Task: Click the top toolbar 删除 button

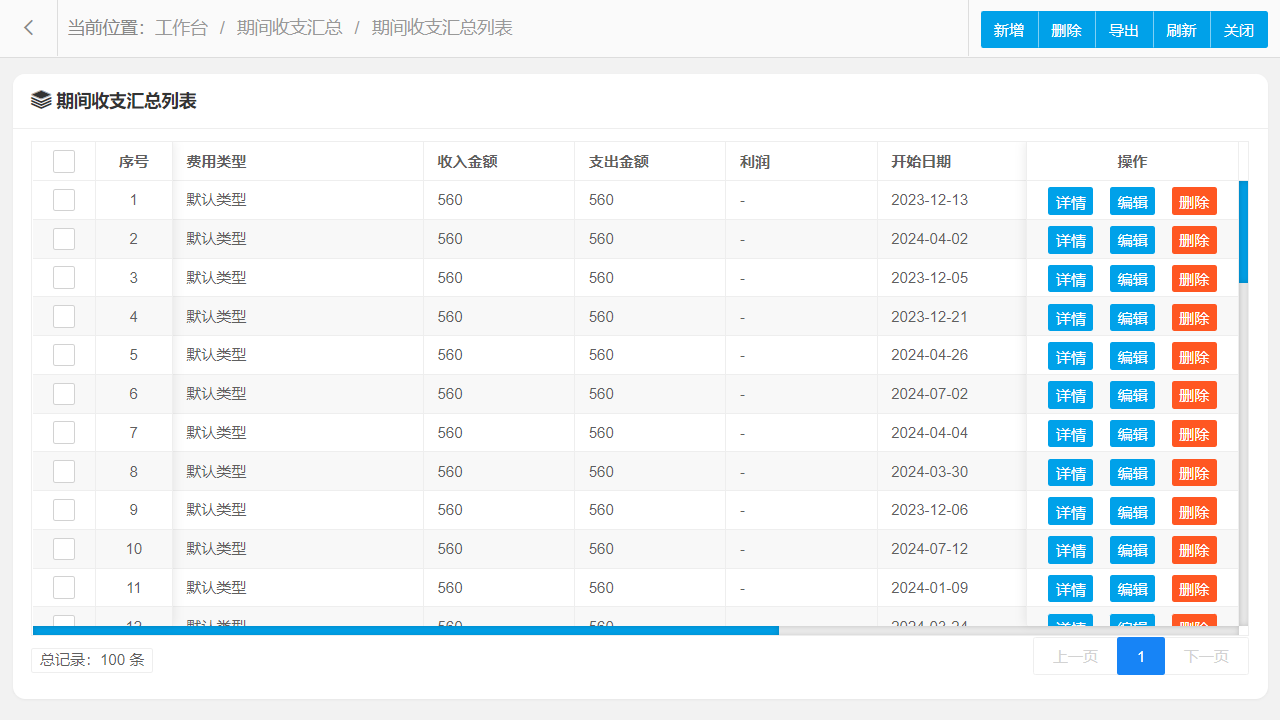Action: (x=1067, y=30)
